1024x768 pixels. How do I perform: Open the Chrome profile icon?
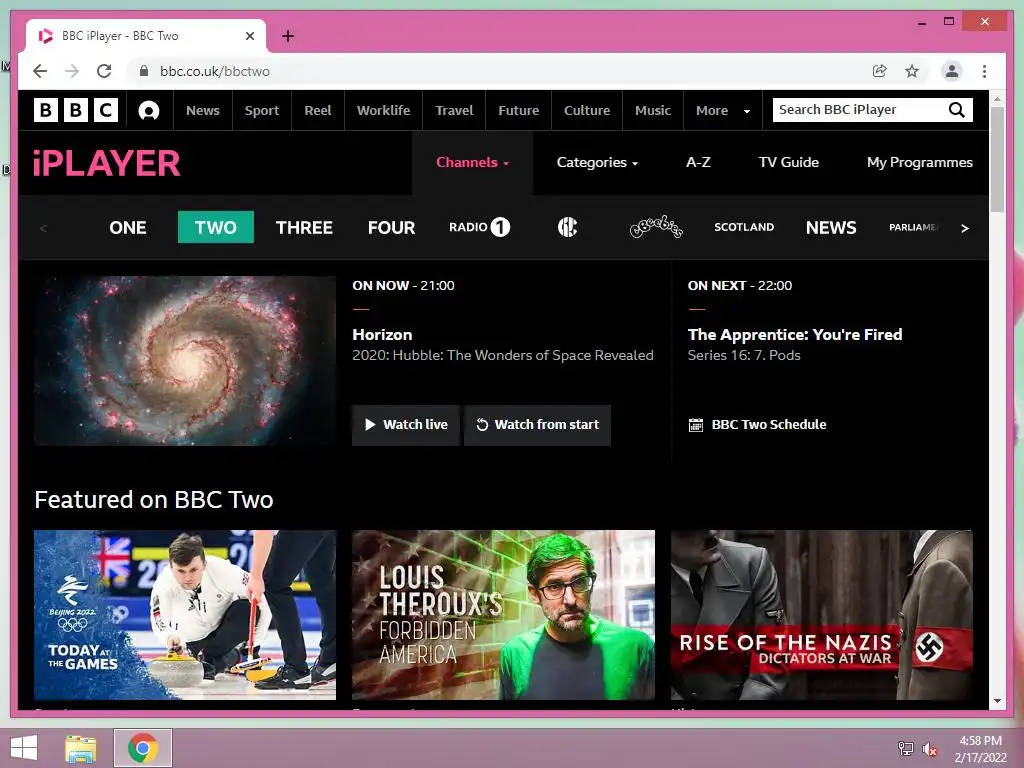coord(952,71)
